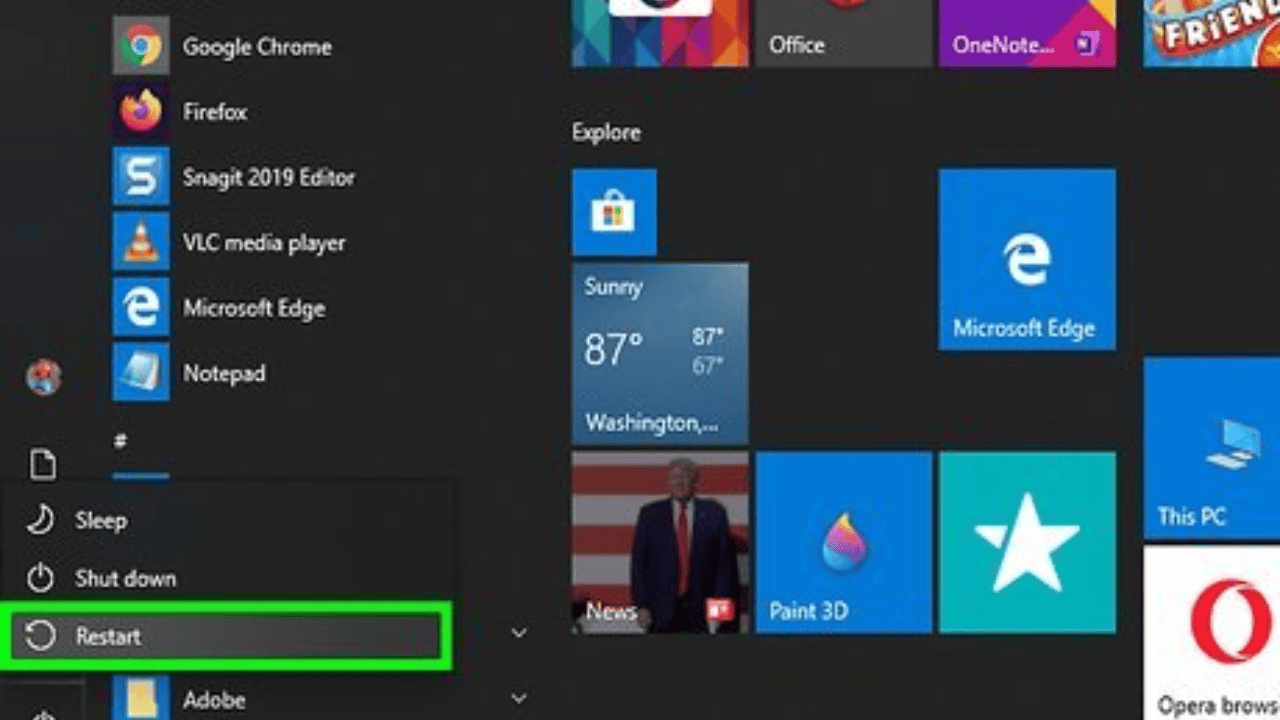Launch the Paint 3D tile

tap(843, 542)
